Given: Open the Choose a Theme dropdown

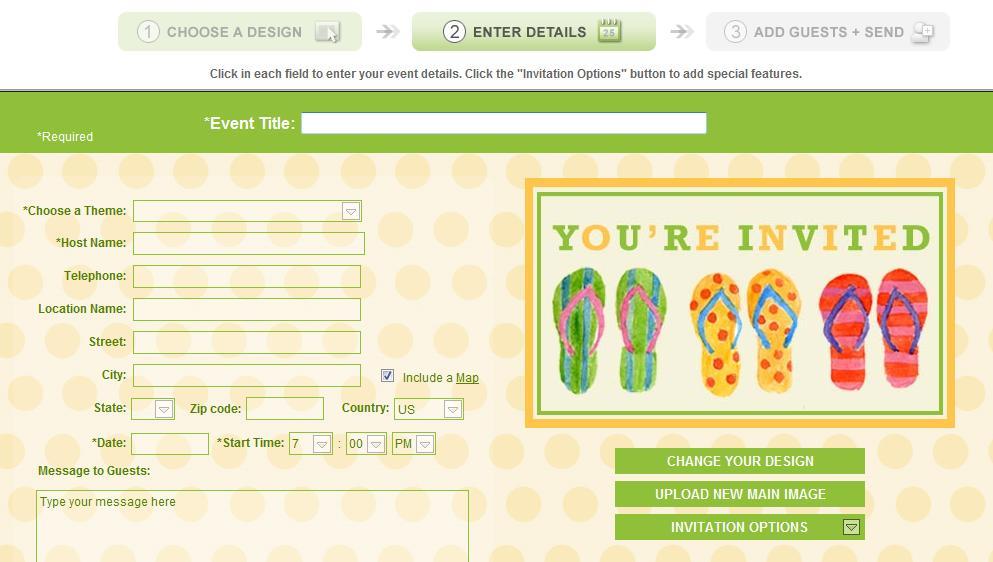Looking at the screenshot, I should (x=247, y=211).
